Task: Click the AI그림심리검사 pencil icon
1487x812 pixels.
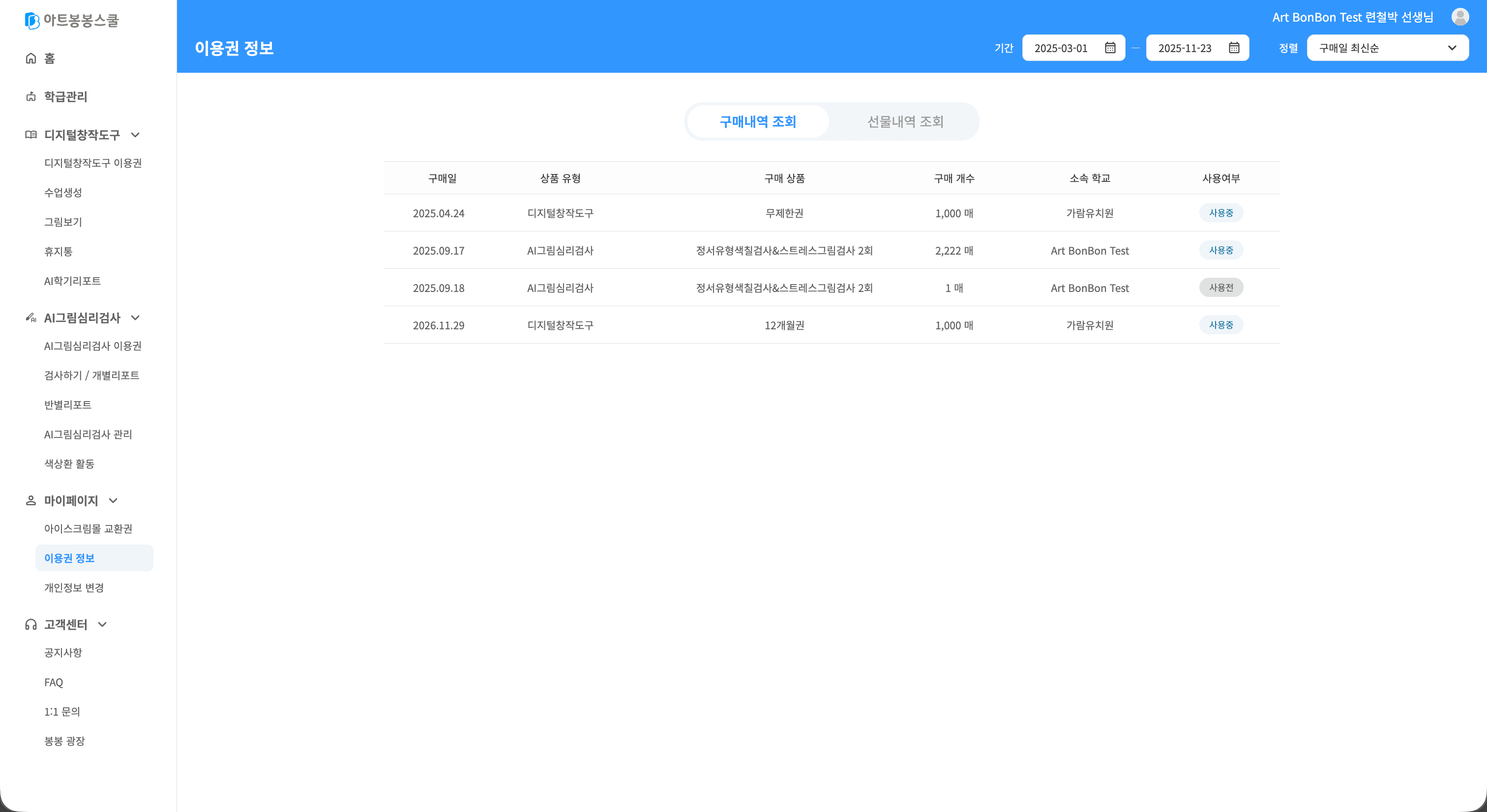Action: [31, 318]
